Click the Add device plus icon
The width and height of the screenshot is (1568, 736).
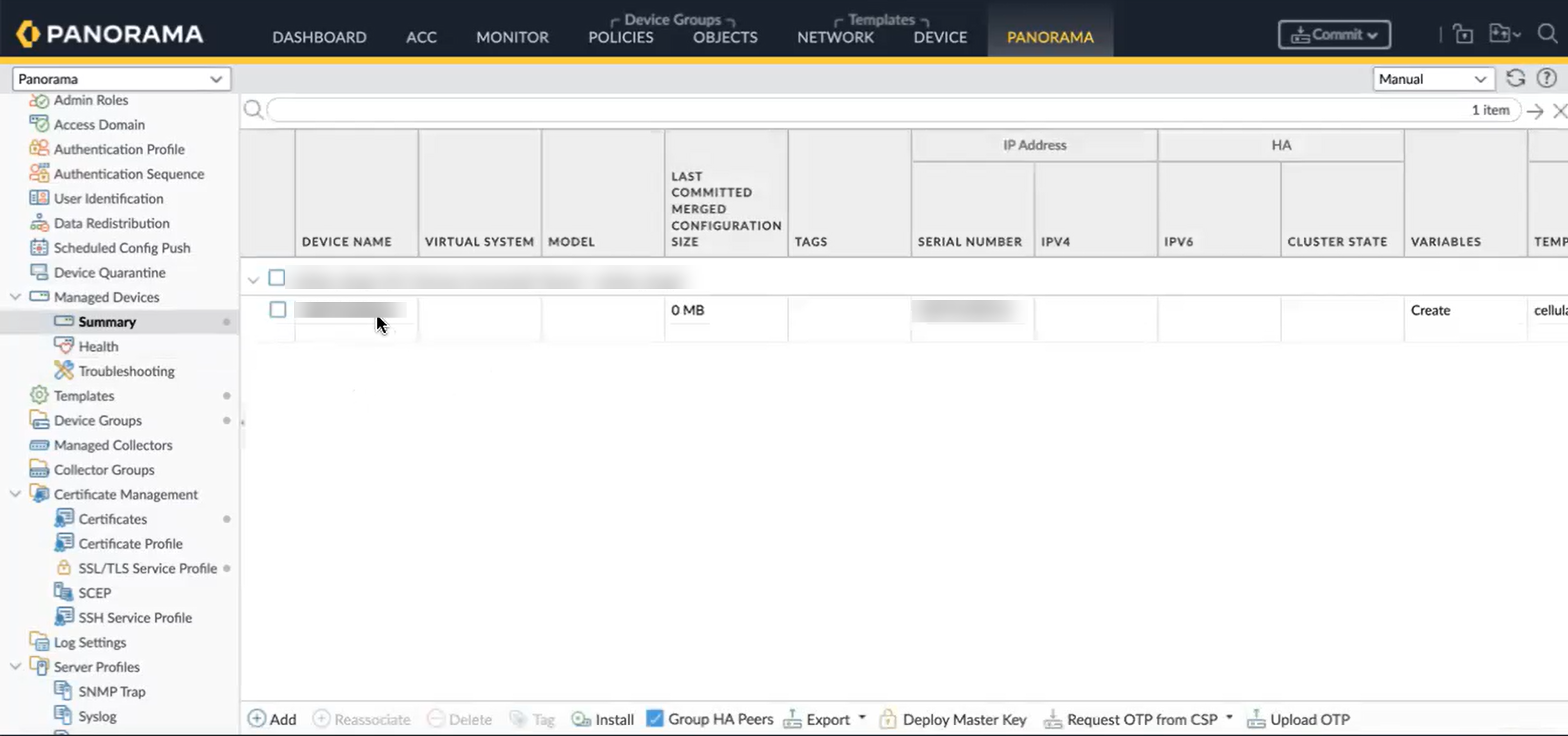pos(257,719)
